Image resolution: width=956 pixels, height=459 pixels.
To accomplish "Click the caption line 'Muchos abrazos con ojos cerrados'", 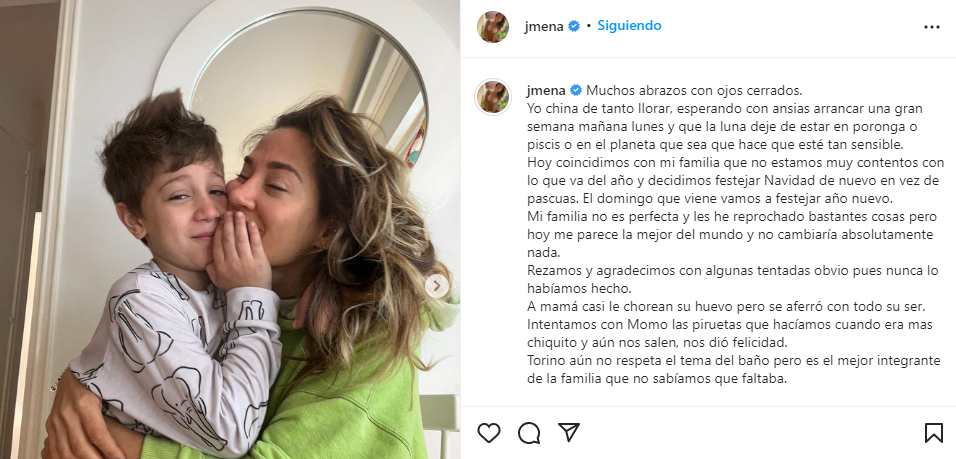I will pos(694,91).
